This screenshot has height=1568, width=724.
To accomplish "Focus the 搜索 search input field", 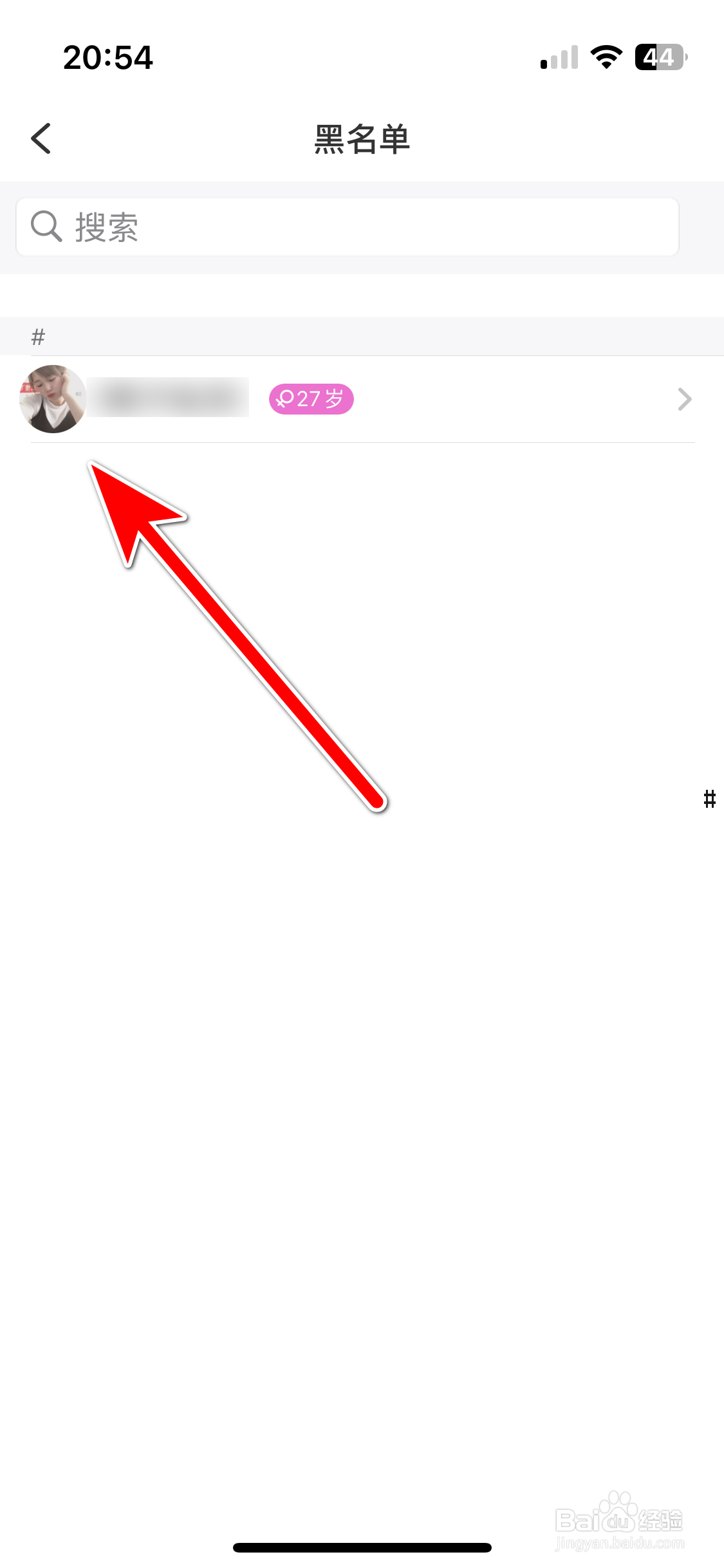I will (x=348, y=227).
